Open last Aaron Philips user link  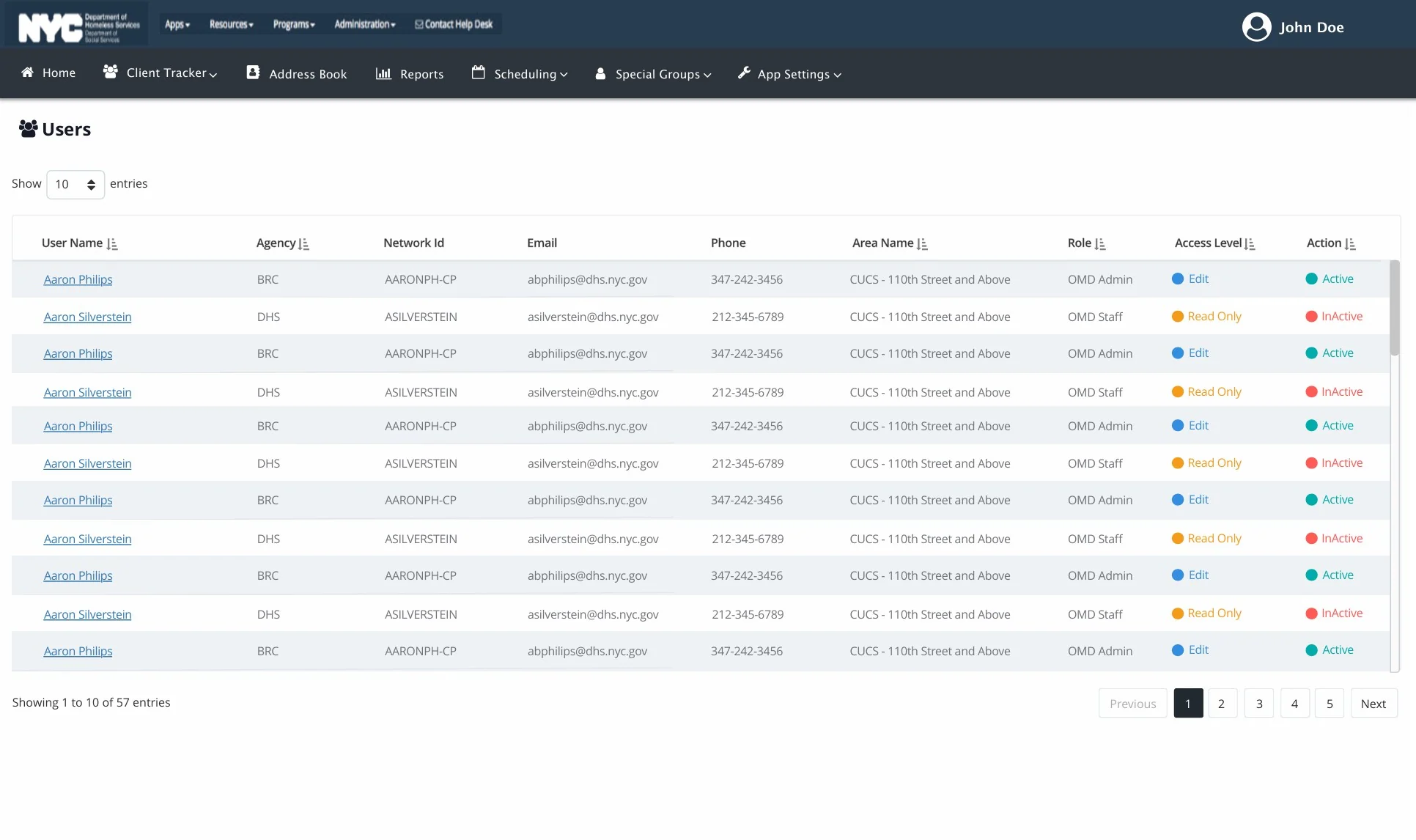coord(78,651)
